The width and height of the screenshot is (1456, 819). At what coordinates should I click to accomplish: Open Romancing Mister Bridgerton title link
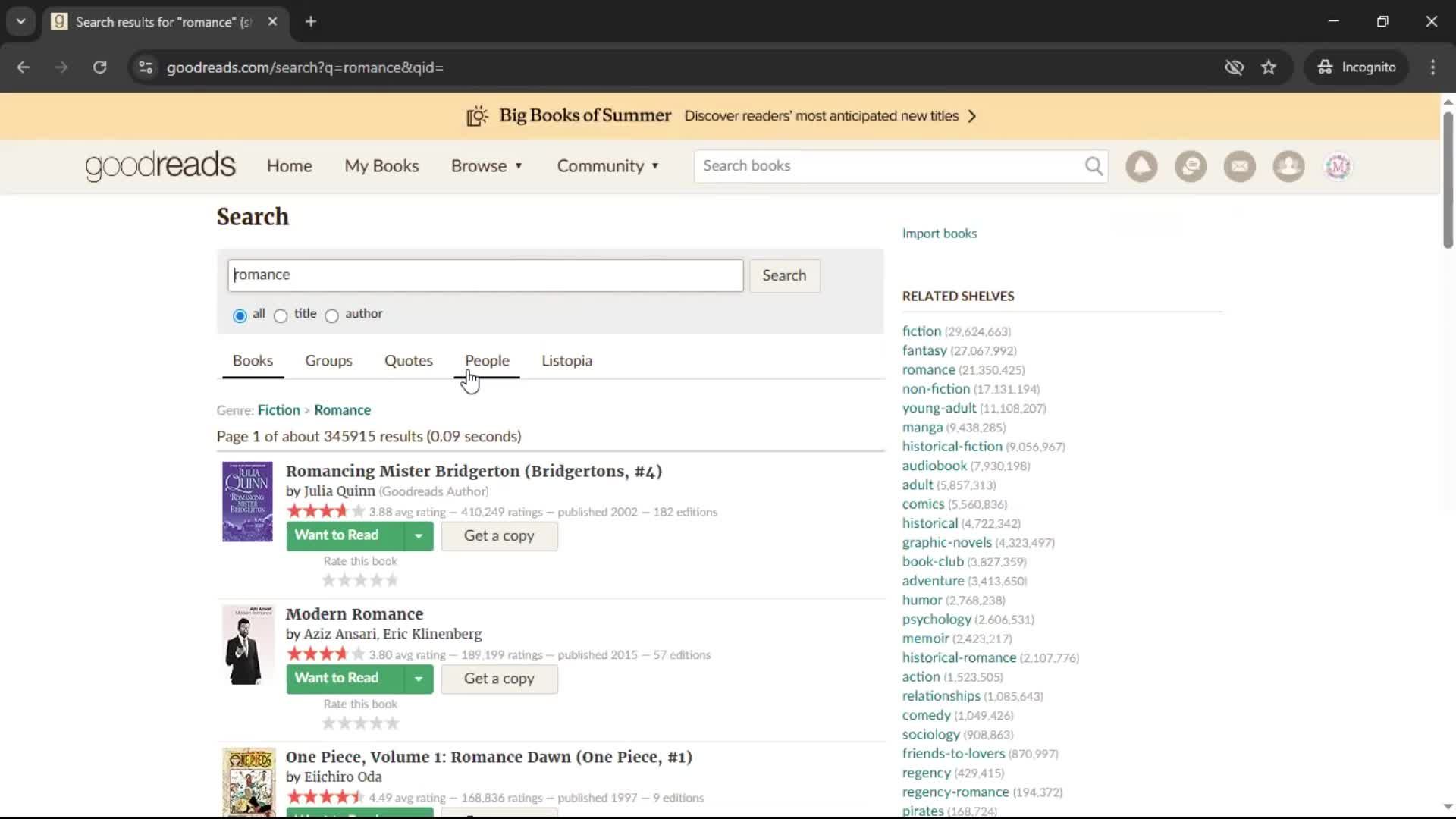pos(473,471)
